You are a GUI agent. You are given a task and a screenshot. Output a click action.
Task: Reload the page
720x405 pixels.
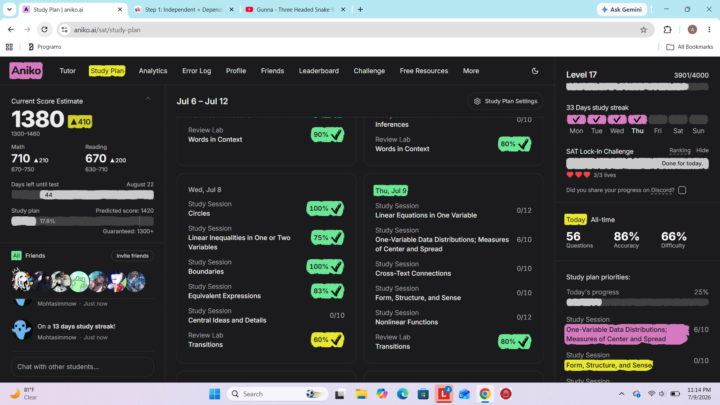(x=45, y=30)
